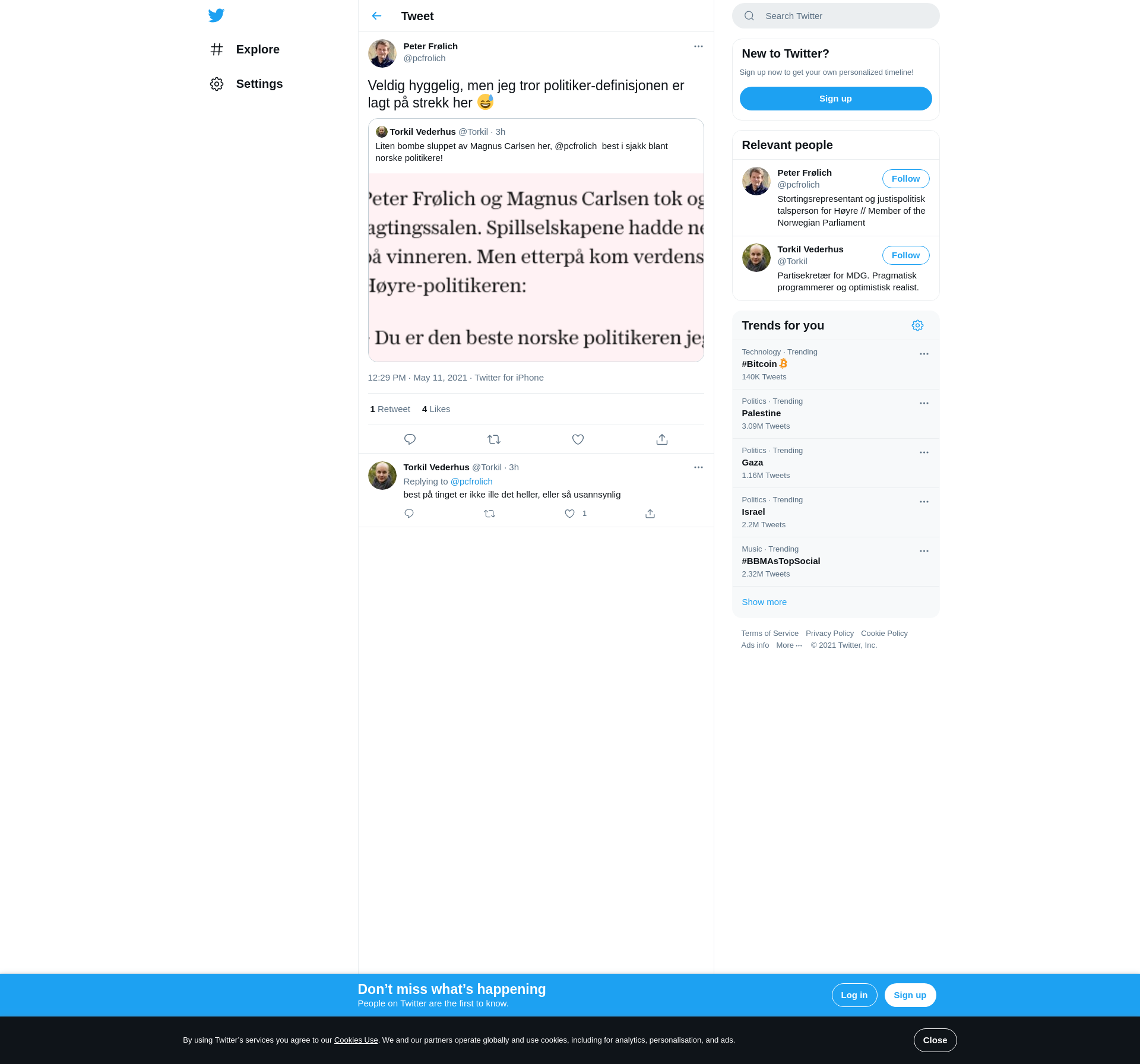This screenshot has width=1140, height=1064.
Task: Open the more options menu on Peter Frølich's tweet
Action: point(698,46)
